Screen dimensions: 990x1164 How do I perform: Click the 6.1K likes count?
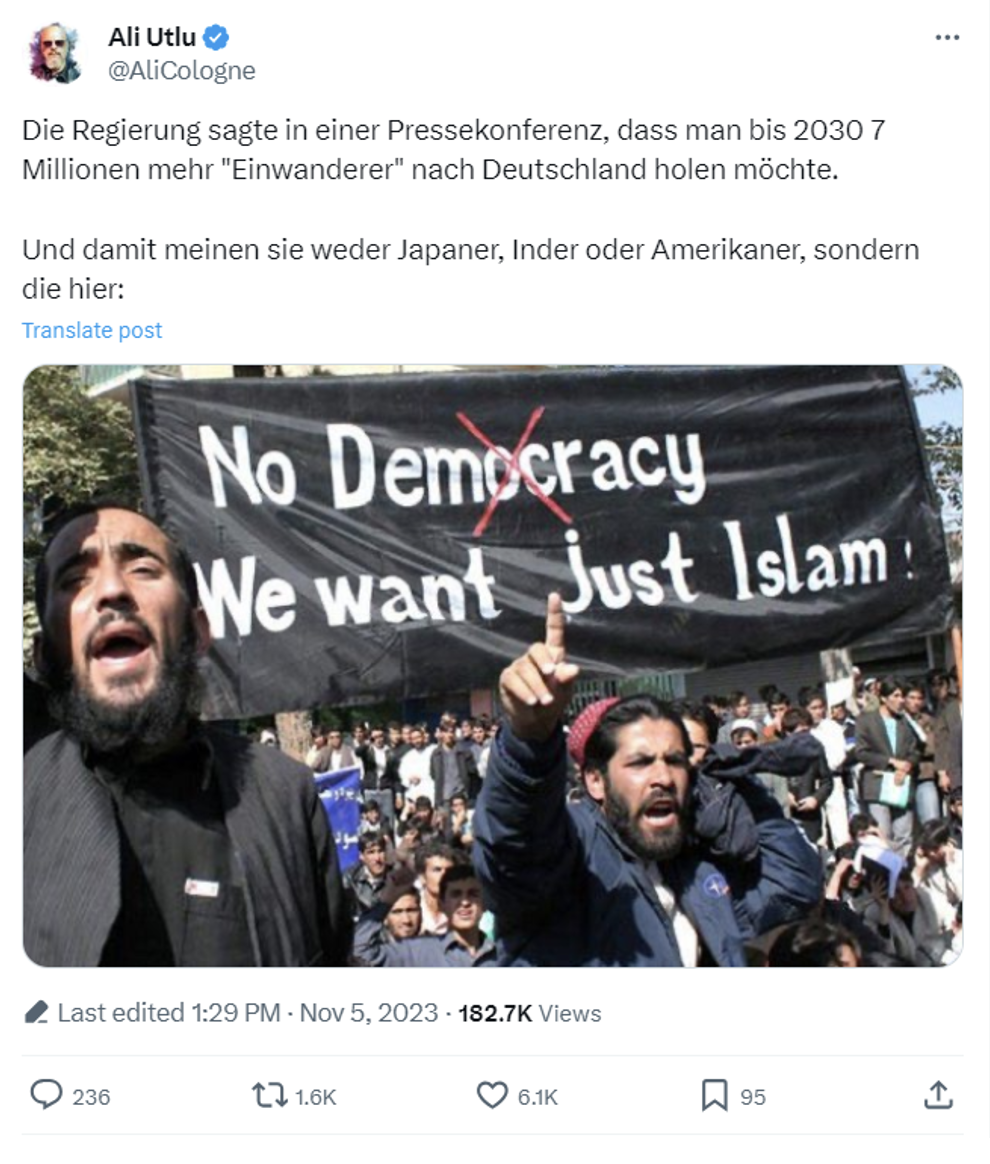tap(537, 1096)
